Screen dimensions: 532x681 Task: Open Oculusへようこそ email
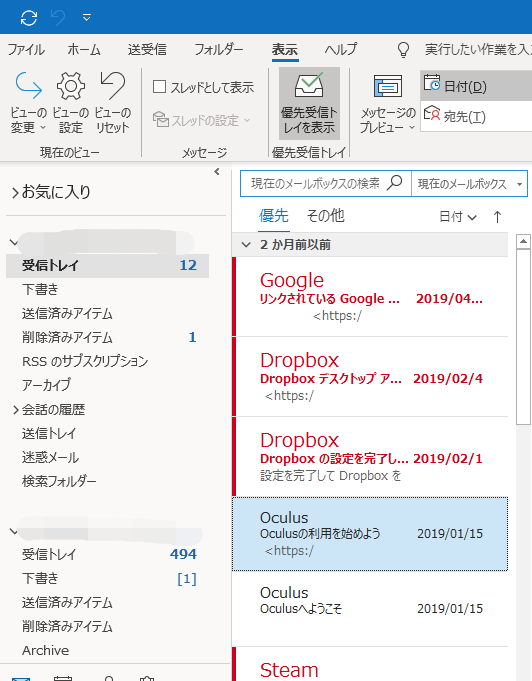[370, 608]
